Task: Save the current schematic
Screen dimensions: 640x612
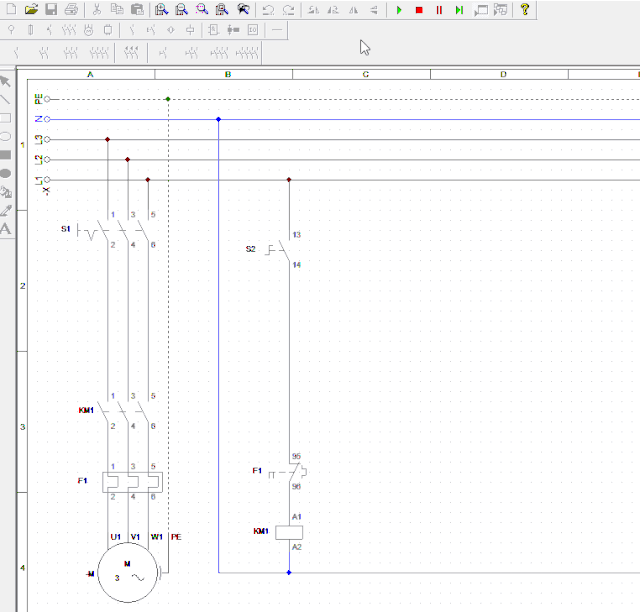Action: 50,10
